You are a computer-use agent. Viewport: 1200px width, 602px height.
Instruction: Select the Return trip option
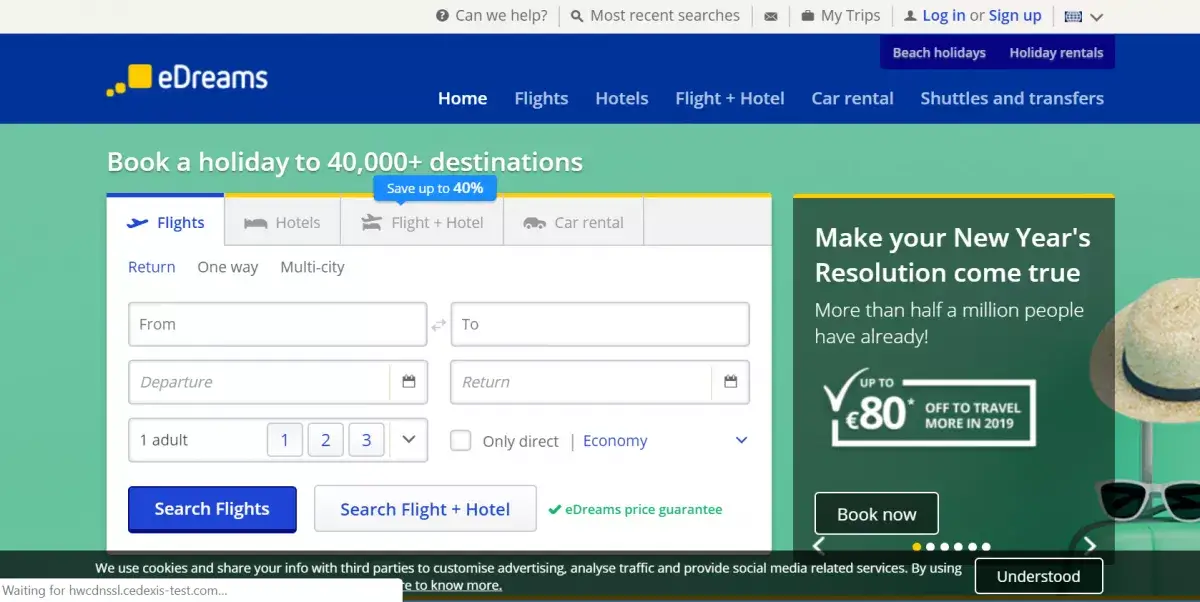(x=152, y=267)
